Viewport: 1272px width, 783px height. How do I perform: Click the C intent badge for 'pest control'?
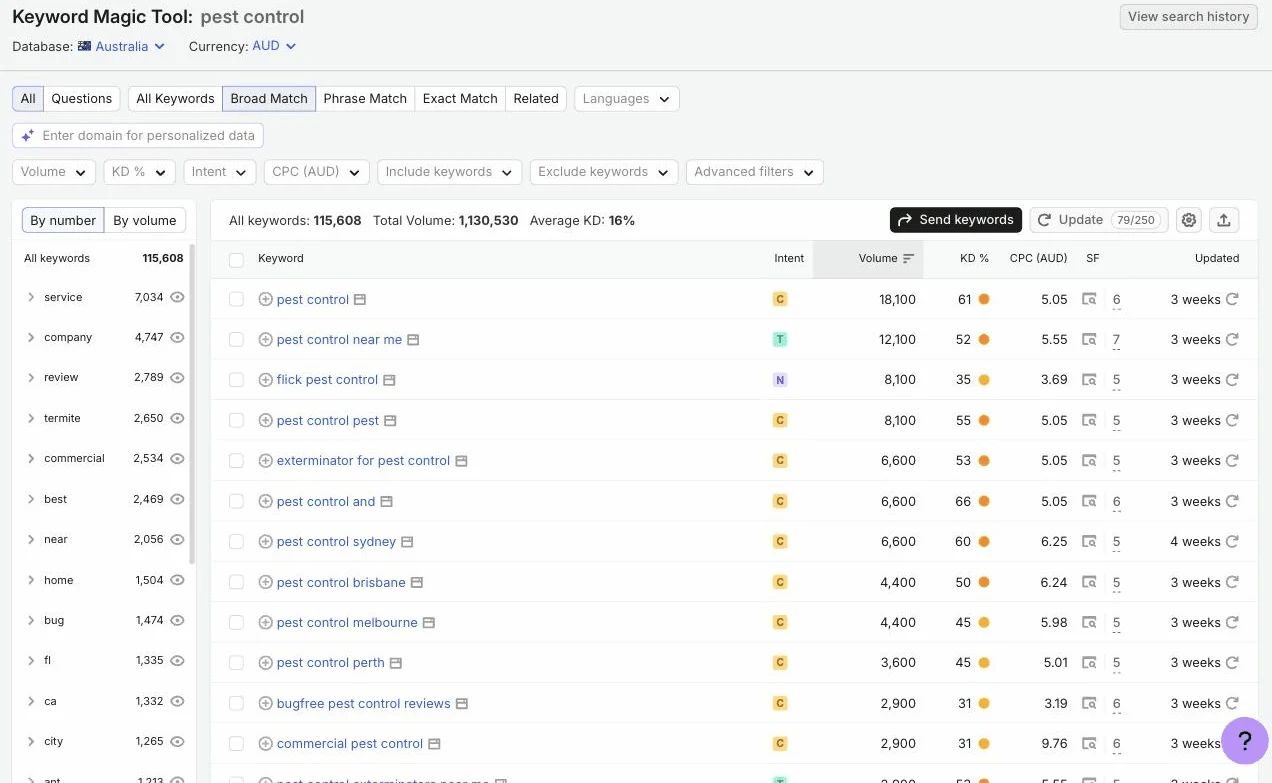780,299
